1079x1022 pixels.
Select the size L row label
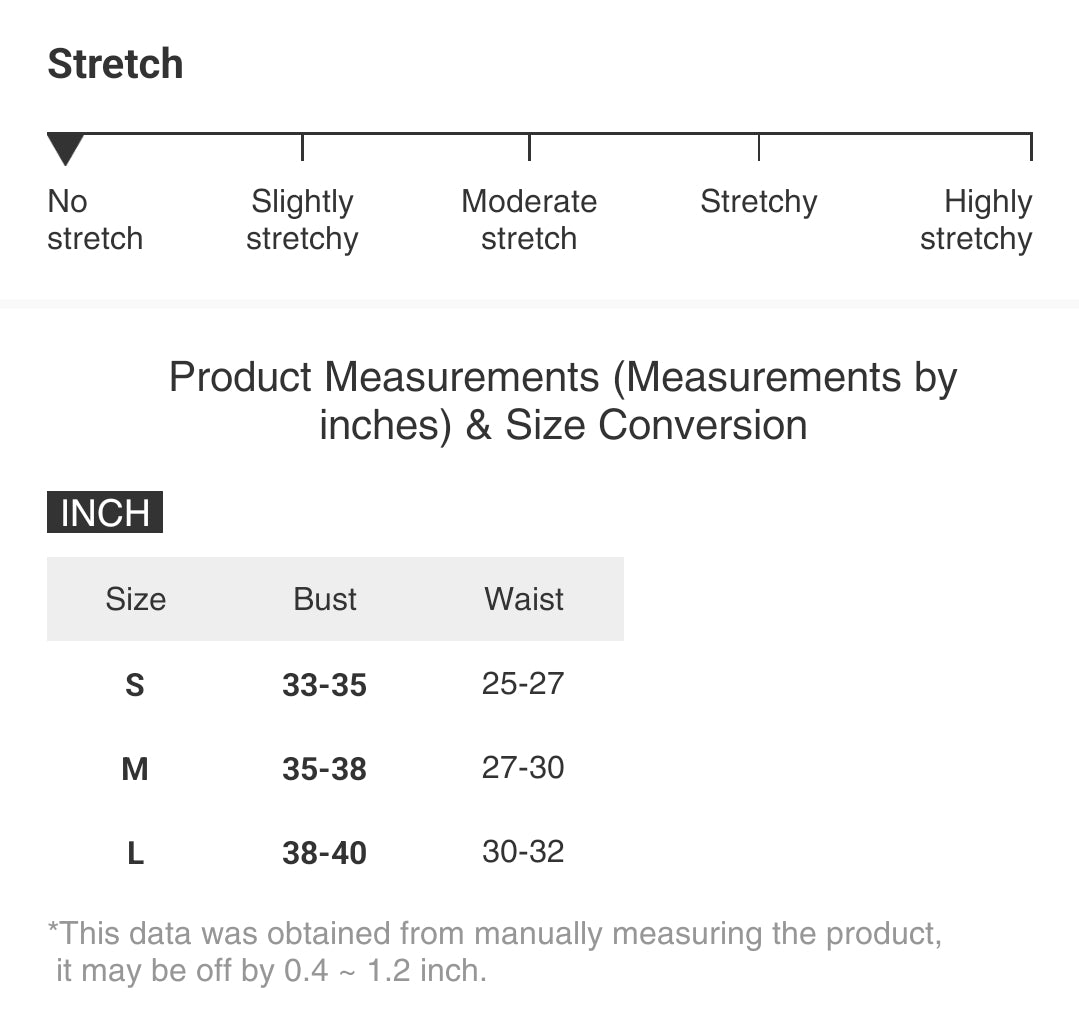tap(135, 853)
